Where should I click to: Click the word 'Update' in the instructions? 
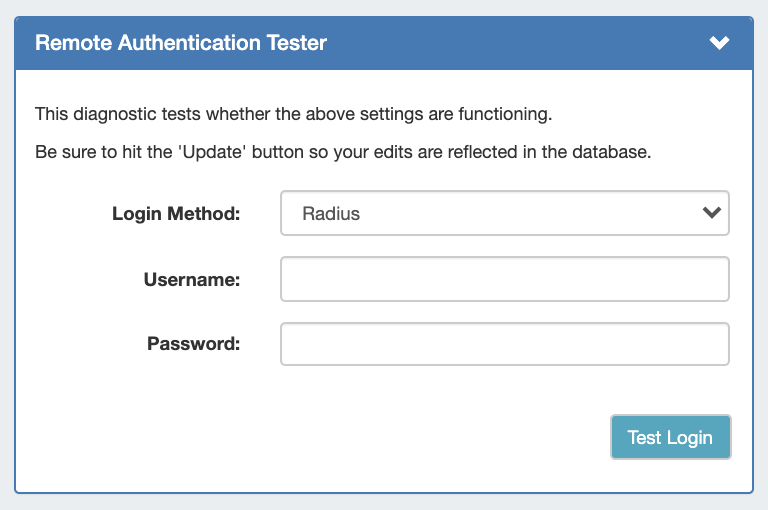pos(214,153)
